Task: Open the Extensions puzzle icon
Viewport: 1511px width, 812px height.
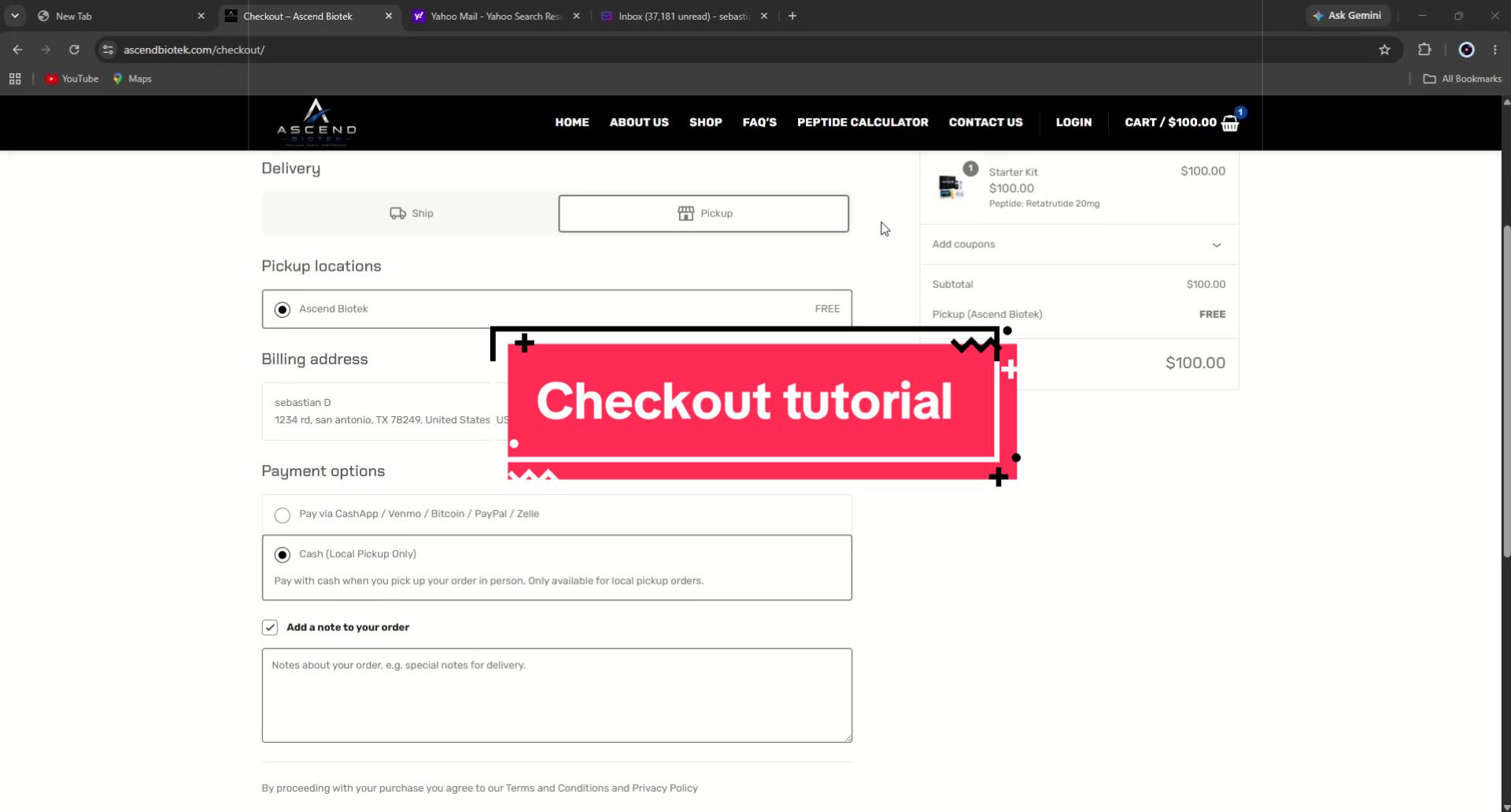Action: [x=1424, y=50]
